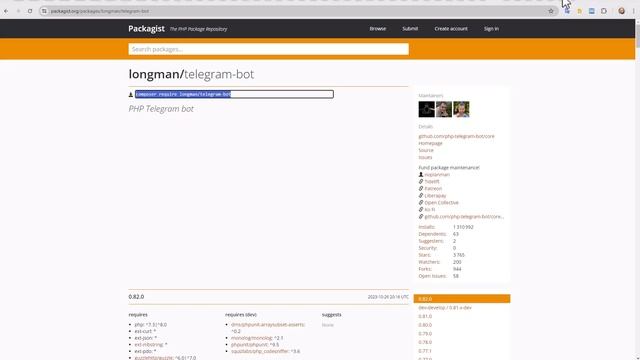The width and height of the screenshot is (640, 360).
Task: Open the squizlabs/php_codesniffer dependency link
Action: click(260, 351)
